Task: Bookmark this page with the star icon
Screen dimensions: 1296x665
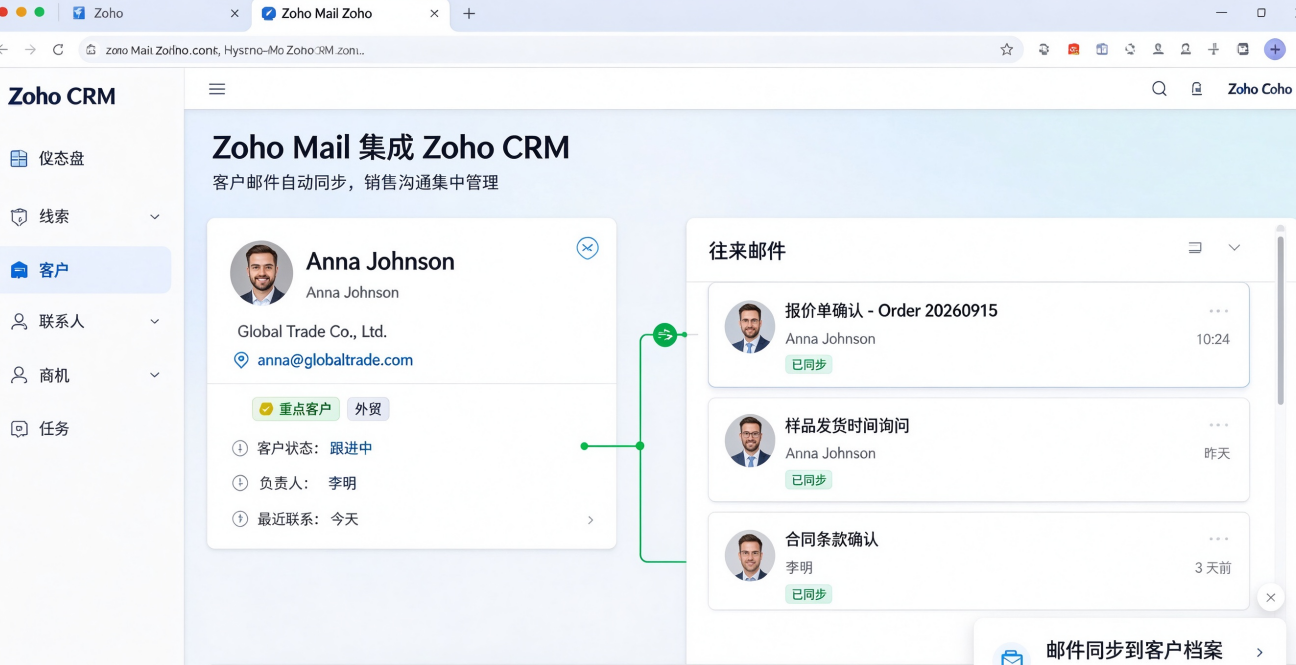Action: [1007, 49]
